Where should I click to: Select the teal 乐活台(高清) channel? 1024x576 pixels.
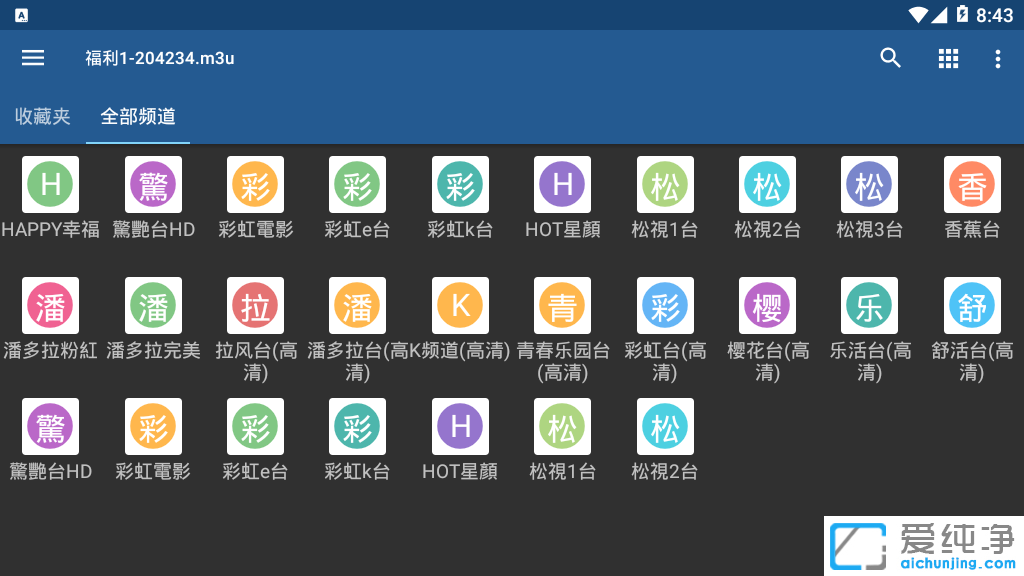[869, 306]
